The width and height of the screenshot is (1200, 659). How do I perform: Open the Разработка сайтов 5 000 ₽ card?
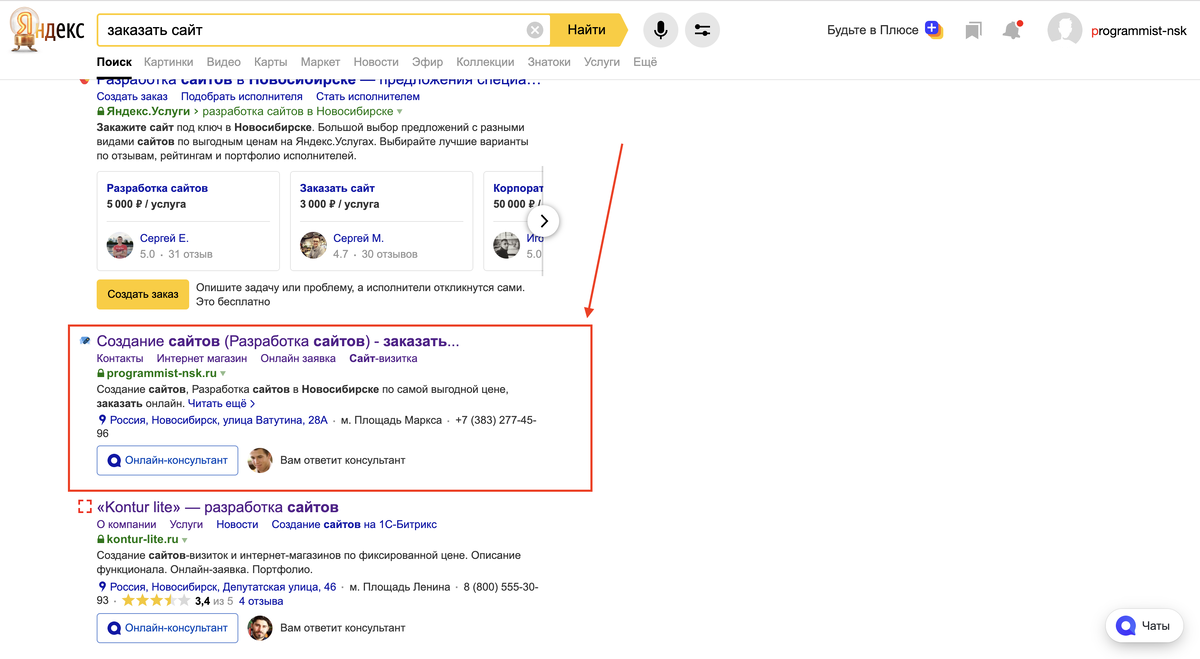[x=188, y=221]
